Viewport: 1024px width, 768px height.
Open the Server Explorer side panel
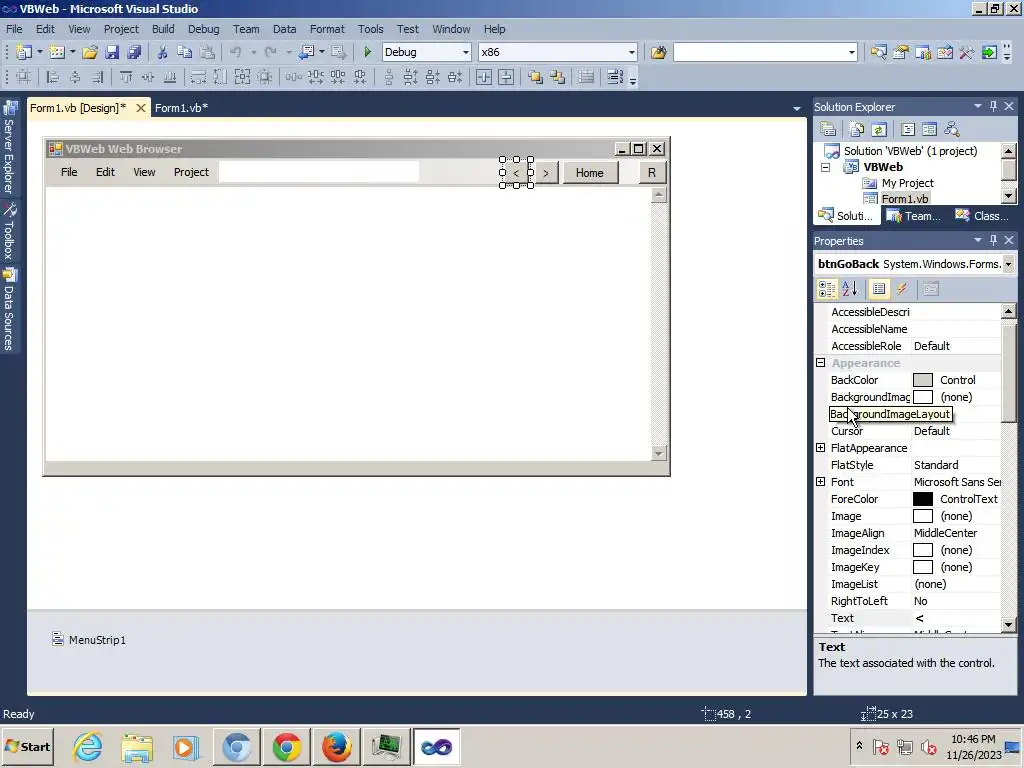point(9,148)
